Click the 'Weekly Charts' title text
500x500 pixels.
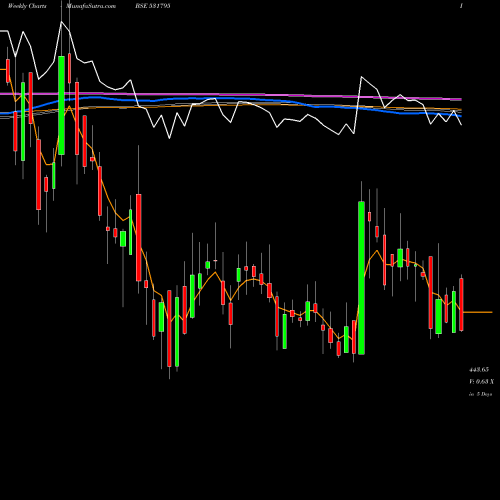pos(27,6)
